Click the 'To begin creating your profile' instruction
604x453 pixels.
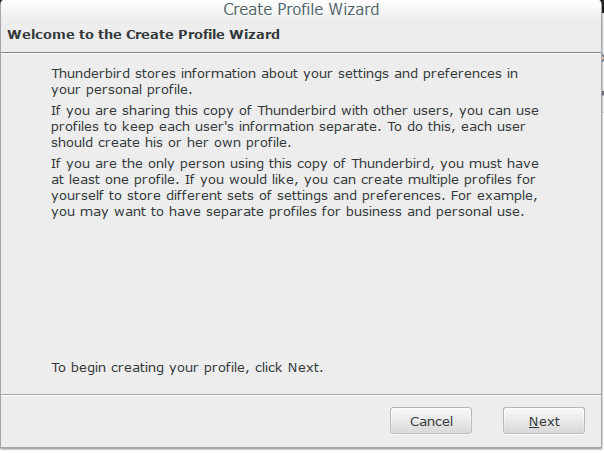tap(187, 368)
